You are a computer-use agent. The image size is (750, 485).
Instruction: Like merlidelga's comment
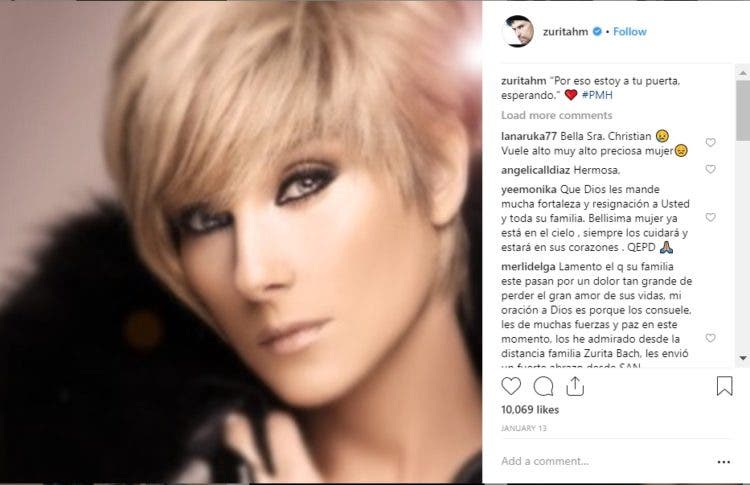[710, 338]
